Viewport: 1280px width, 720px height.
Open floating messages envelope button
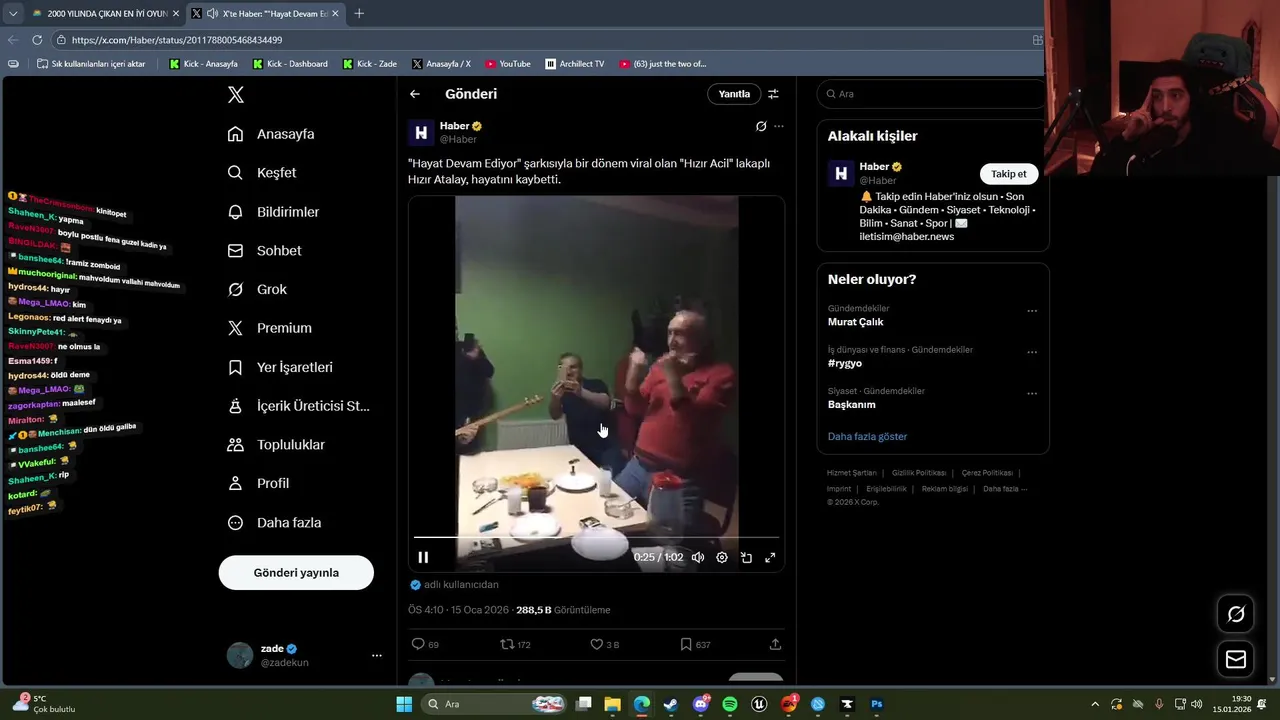pos(1236,660)
